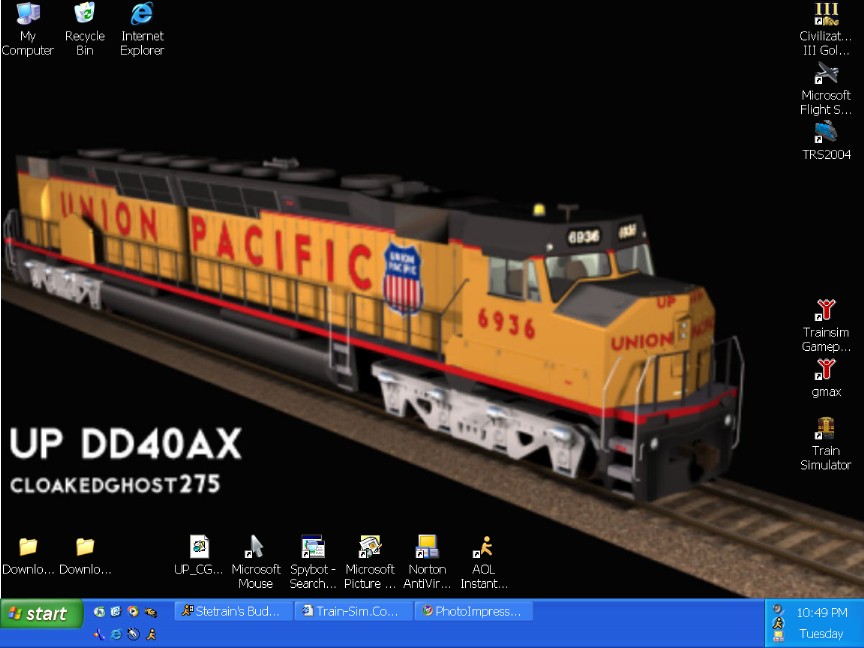Select the Microsoft Picture shortcut

(370, 561)
